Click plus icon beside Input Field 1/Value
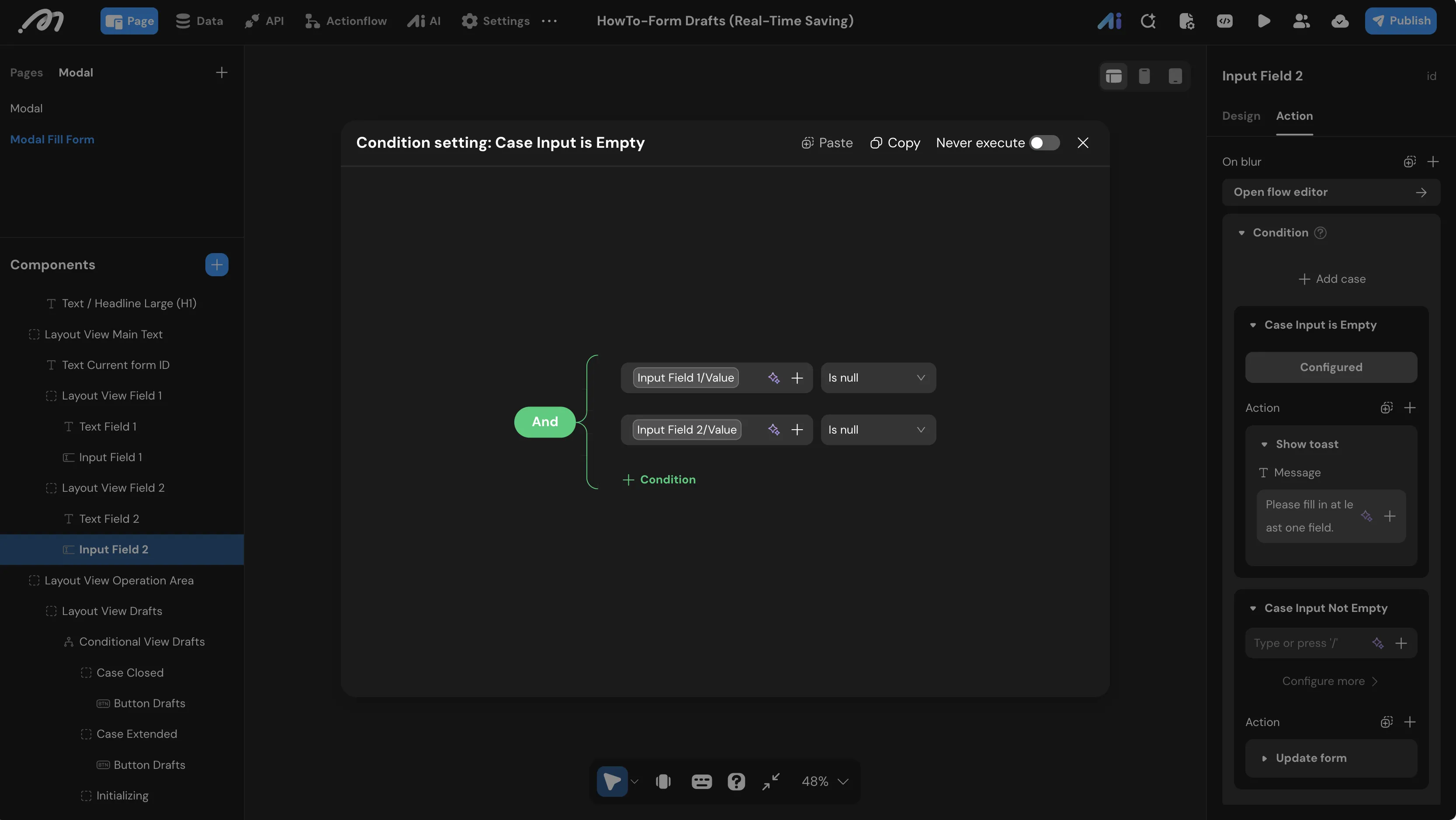The width and height of the screenshot is (1456, 820). click(x=797, y=378)
